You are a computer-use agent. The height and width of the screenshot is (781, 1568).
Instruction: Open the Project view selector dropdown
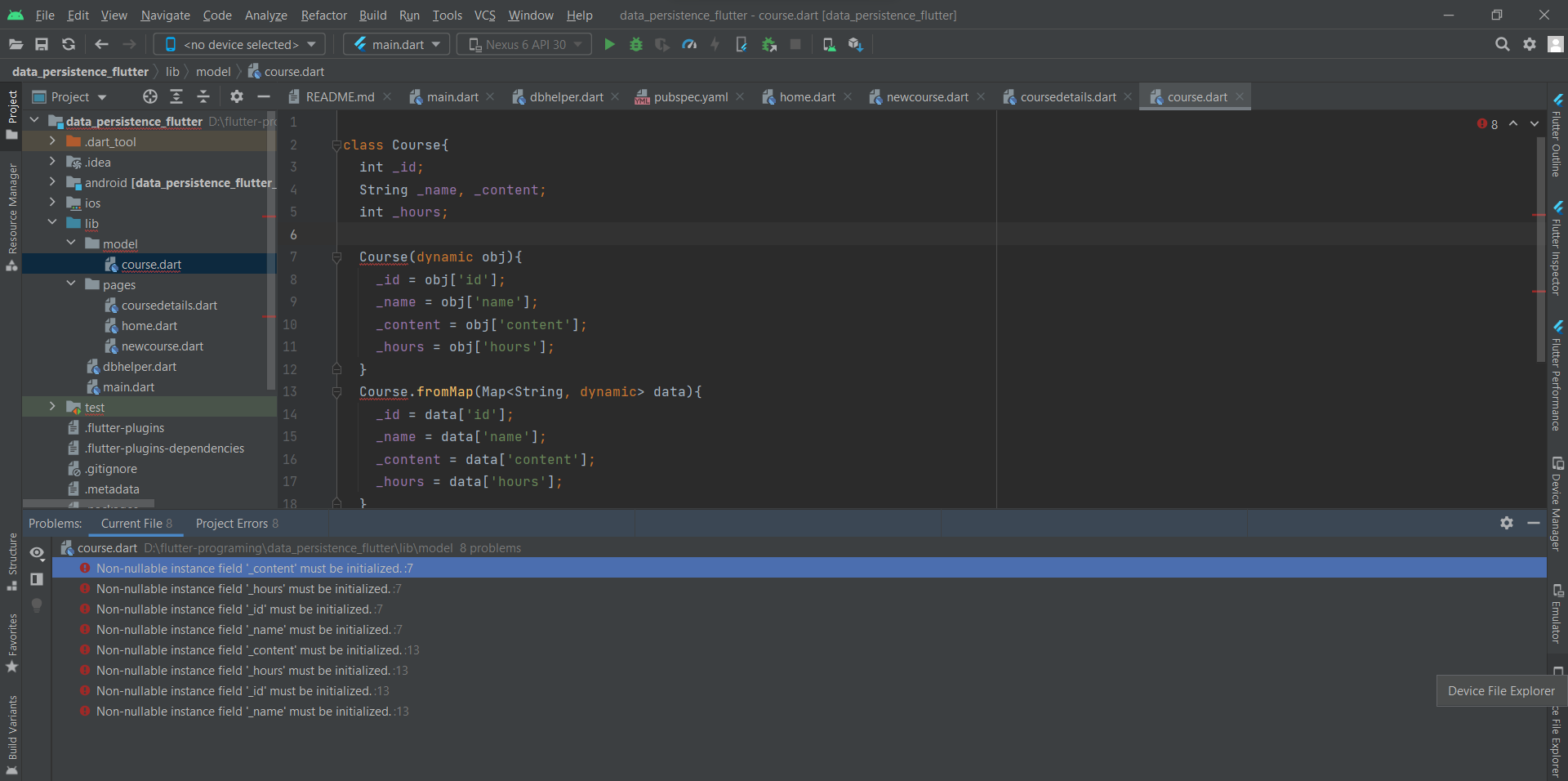(69, 96)
